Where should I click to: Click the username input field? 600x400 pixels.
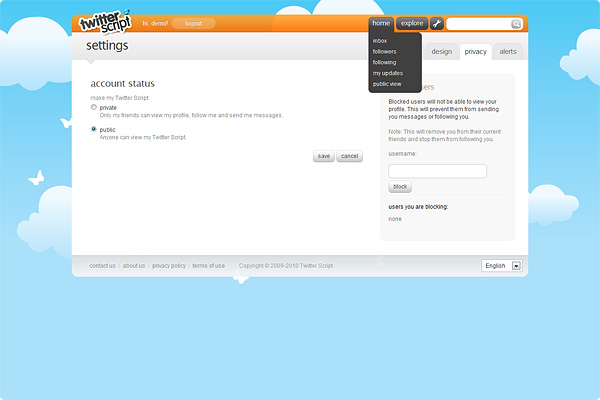click(x=437, y=171)
